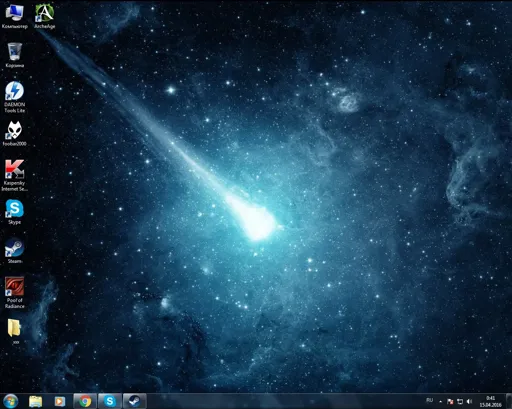Image resolution: width=512 pixels, height=409 pixels.
Task: Select the Skype desktop shortcut
Action: 15,212
